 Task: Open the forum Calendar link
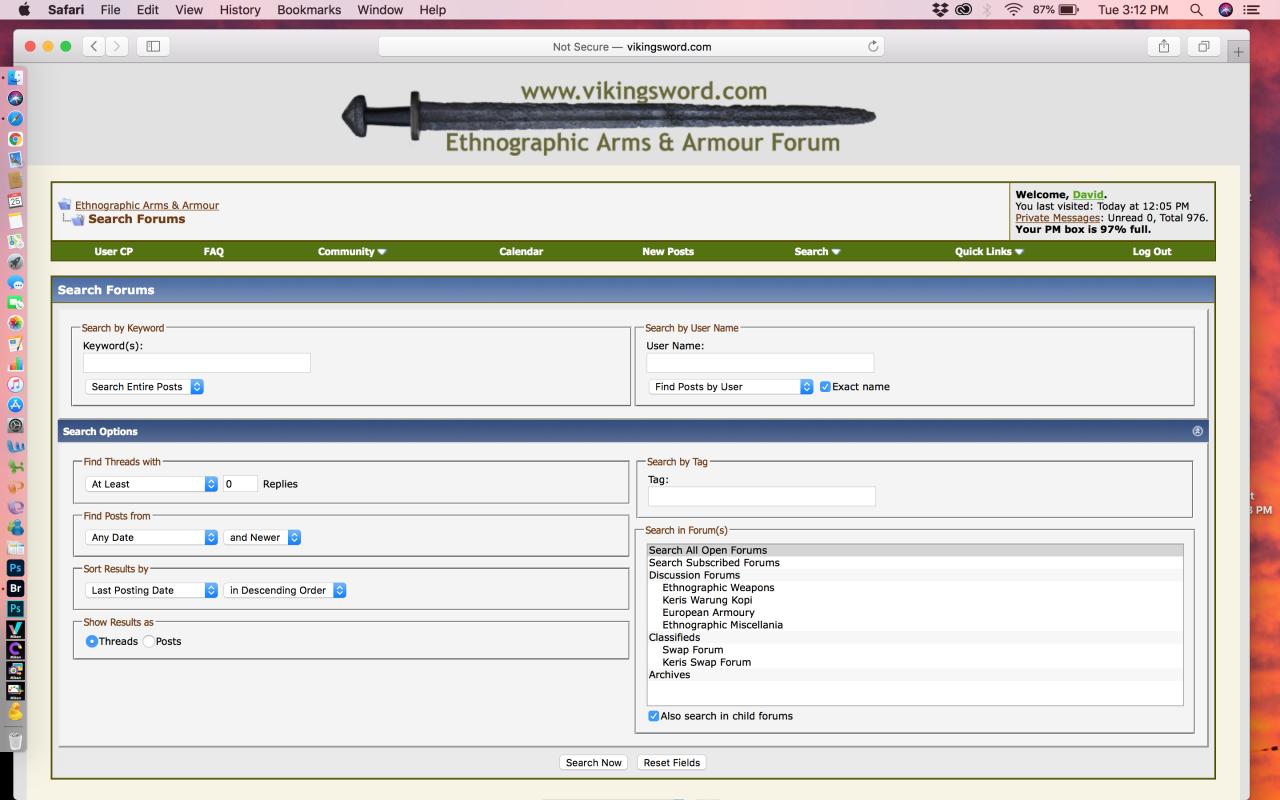(521, 252)
